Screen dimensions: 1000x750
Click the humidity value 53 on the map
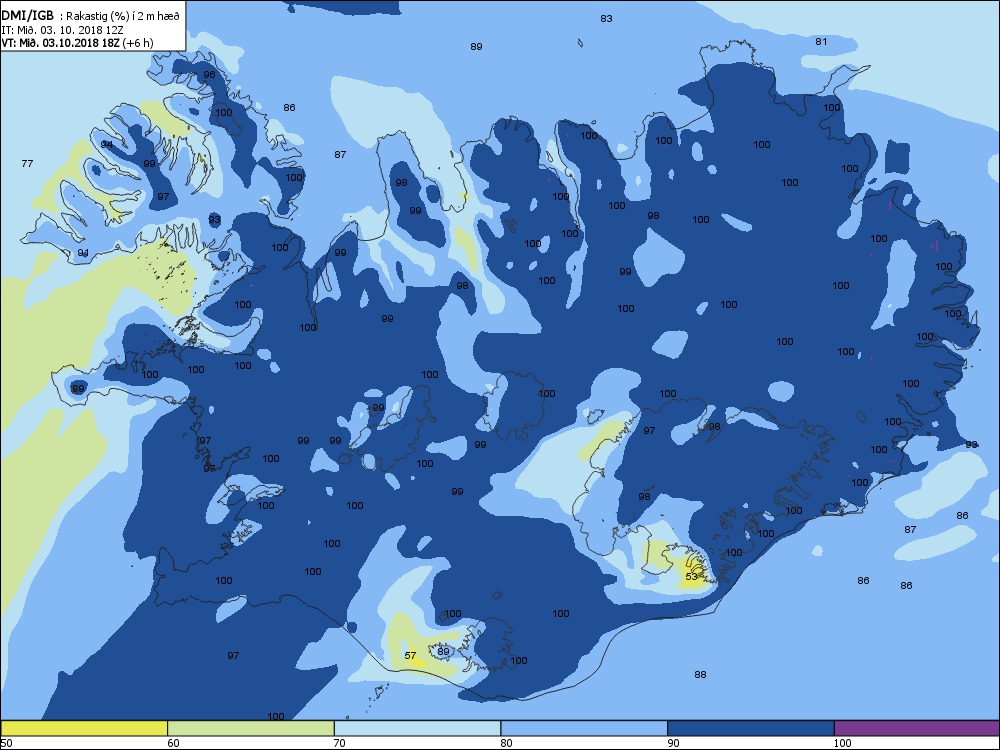tap(692, 577)
